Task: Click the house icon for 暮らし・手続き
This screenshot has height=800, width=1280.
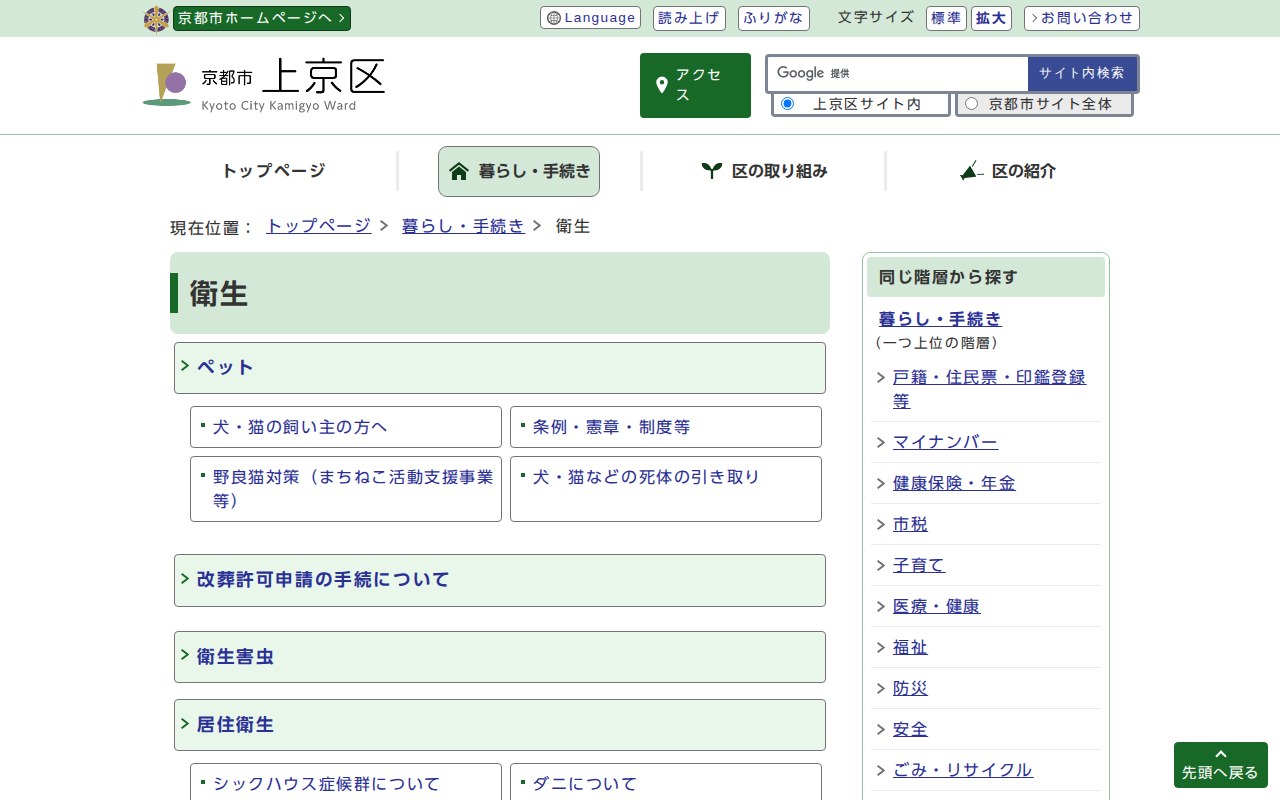Action: [x=459, y=171]
